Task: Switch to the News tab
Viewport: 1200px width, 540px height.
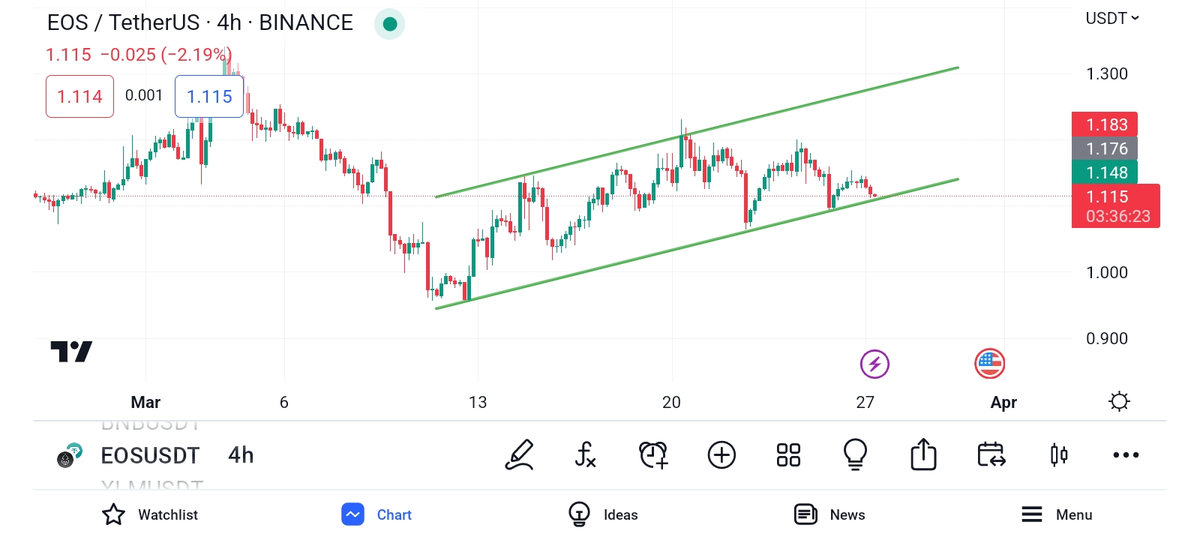Action: pyautogui.click(x=829, y=515)
